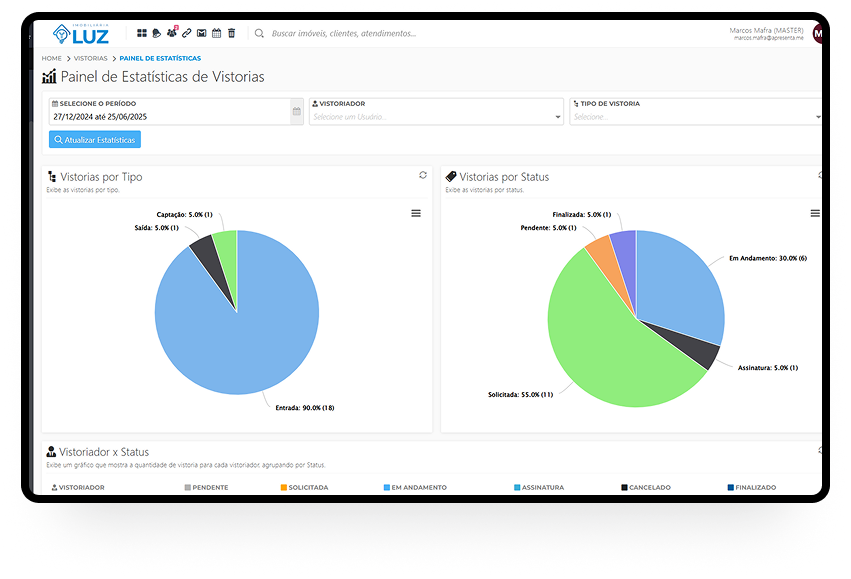Click the PENDENTE legend swatch

point(188,487)
